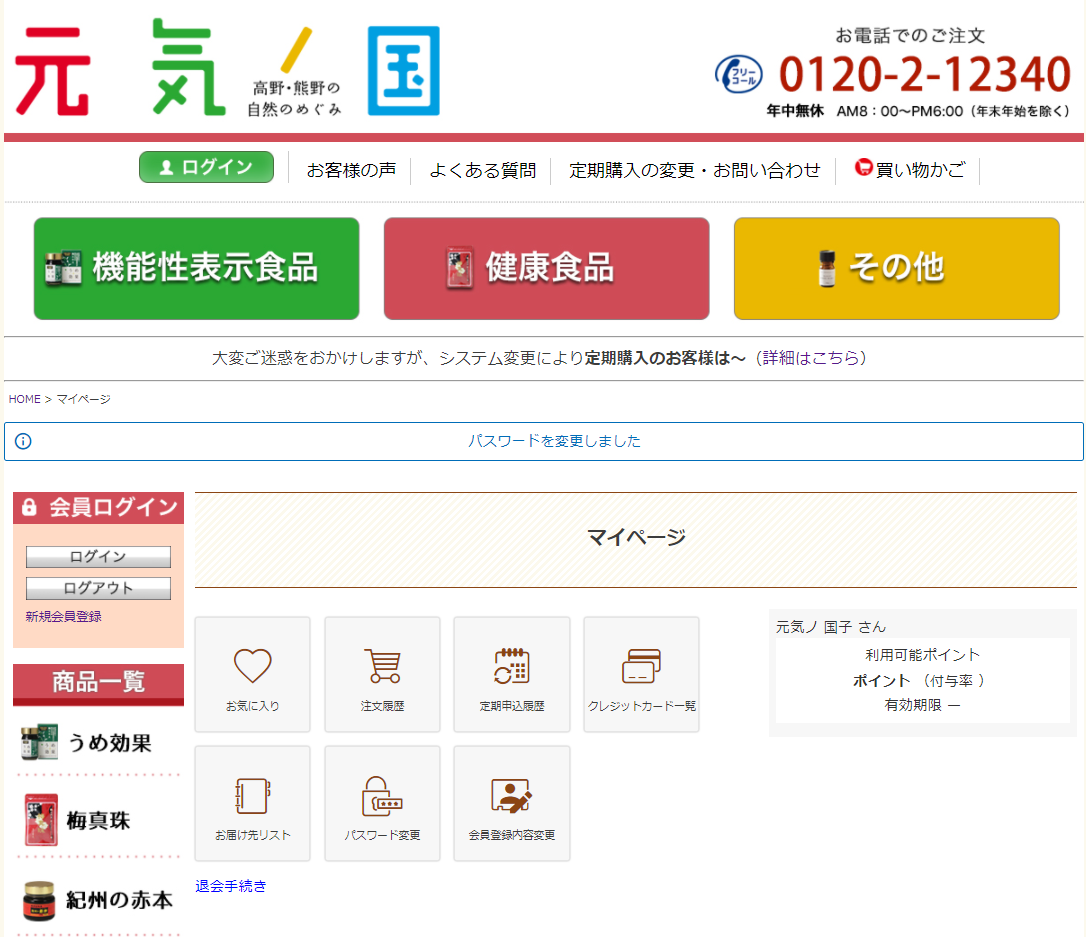Click the クレジットカード一覧 credit card icon
Screen dimensions: 1086x937
(x=641, y=674)
